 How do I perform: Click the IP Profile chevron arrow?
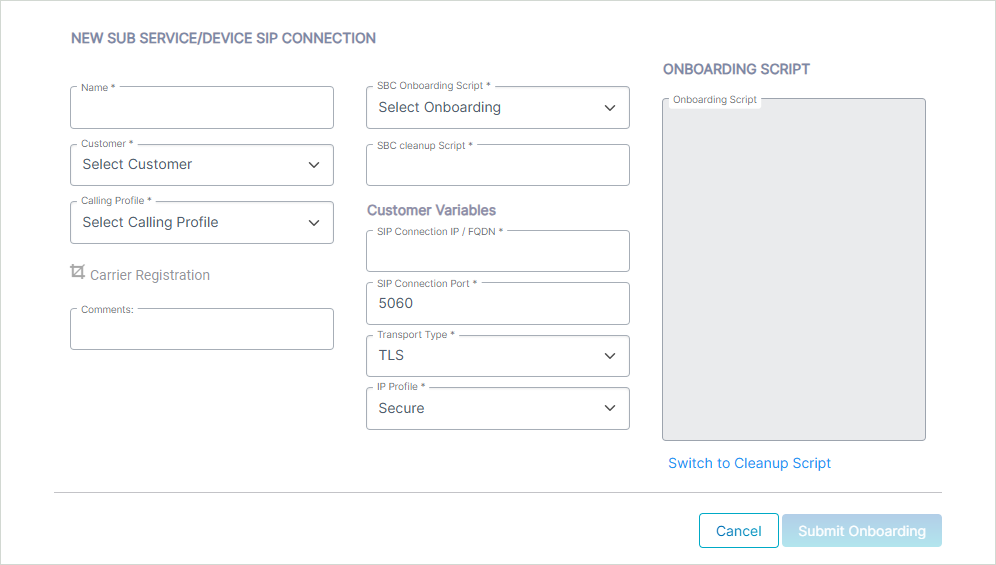[x=610, y=408]
